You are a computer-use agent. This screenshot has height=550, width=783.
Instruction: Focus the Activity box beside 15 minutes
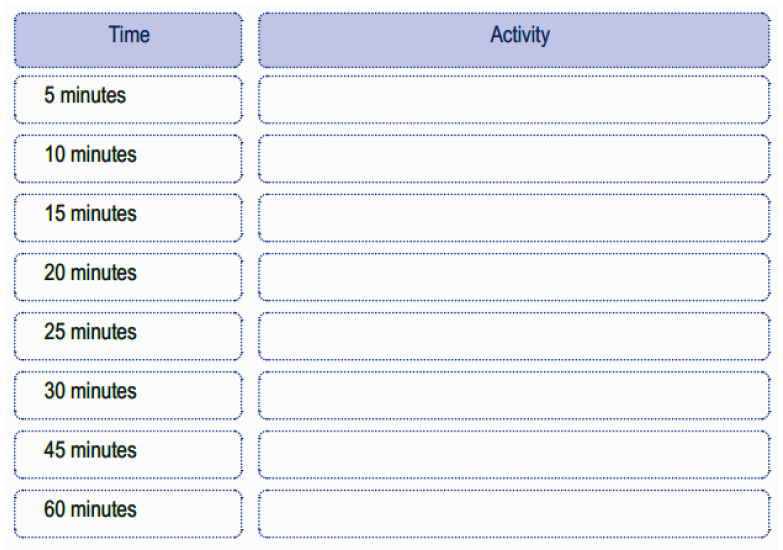pos(514,216)
